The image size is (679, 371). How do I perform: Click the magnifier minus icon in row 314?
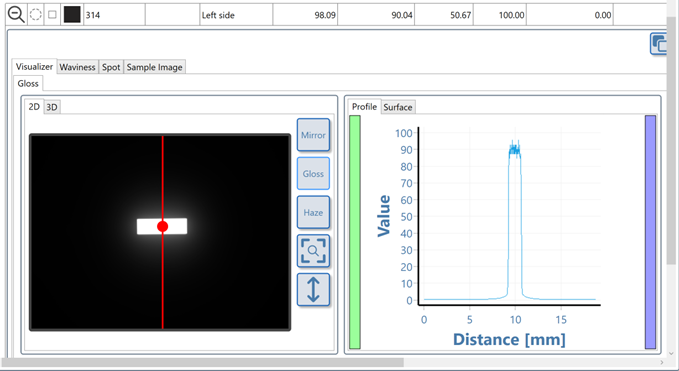click(x=16, y=15)
